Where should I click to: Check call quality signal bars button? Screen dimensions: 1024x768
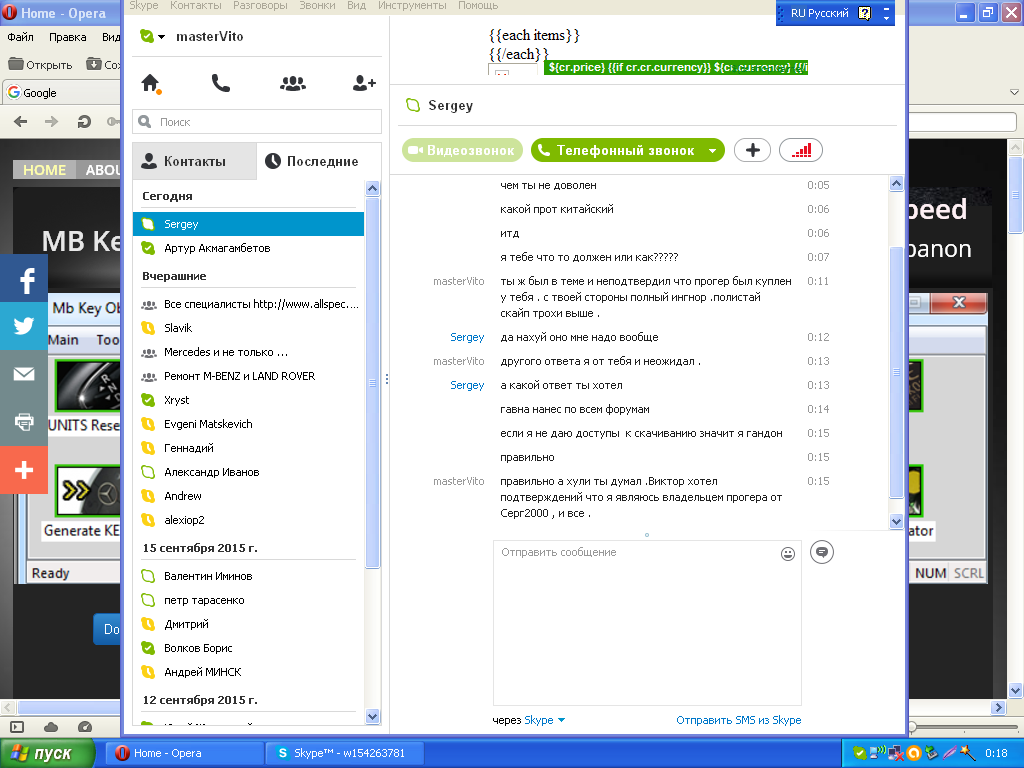[x=801, y=150]
